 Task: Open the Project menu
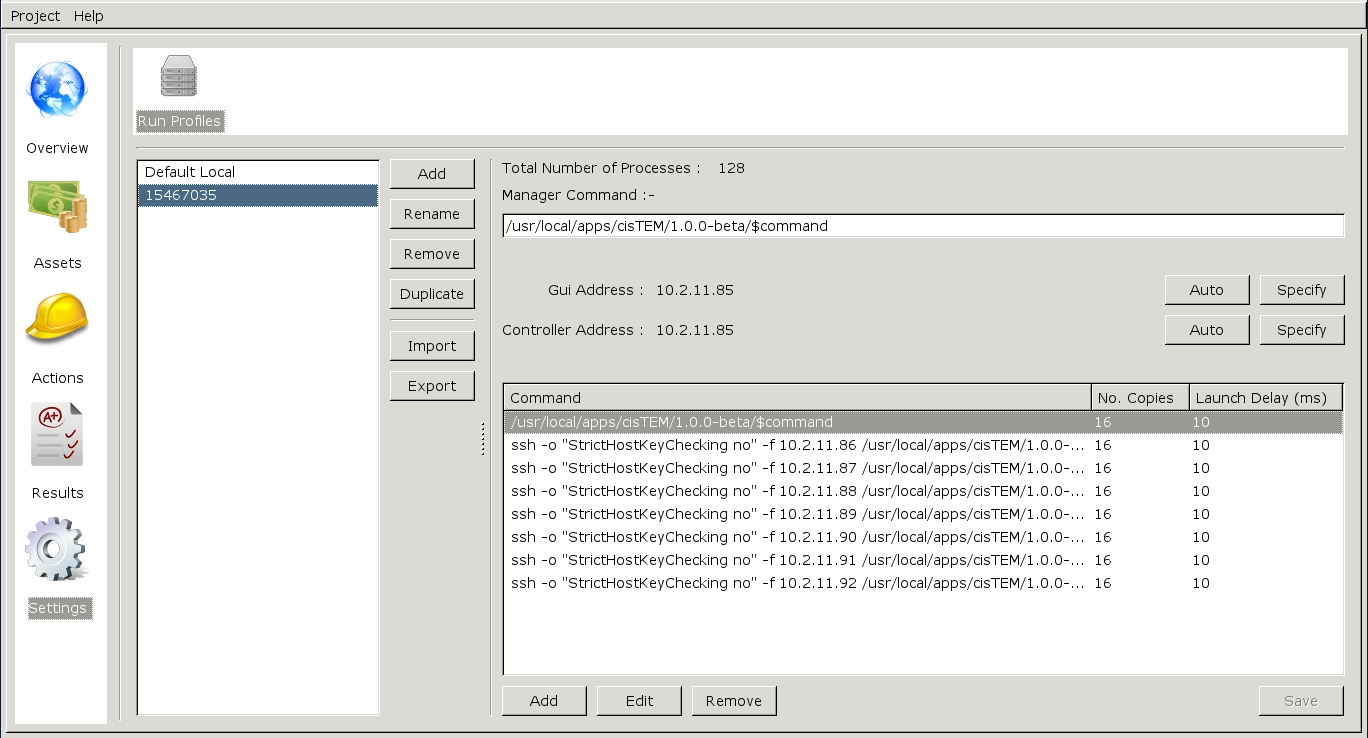coord(34,15)
